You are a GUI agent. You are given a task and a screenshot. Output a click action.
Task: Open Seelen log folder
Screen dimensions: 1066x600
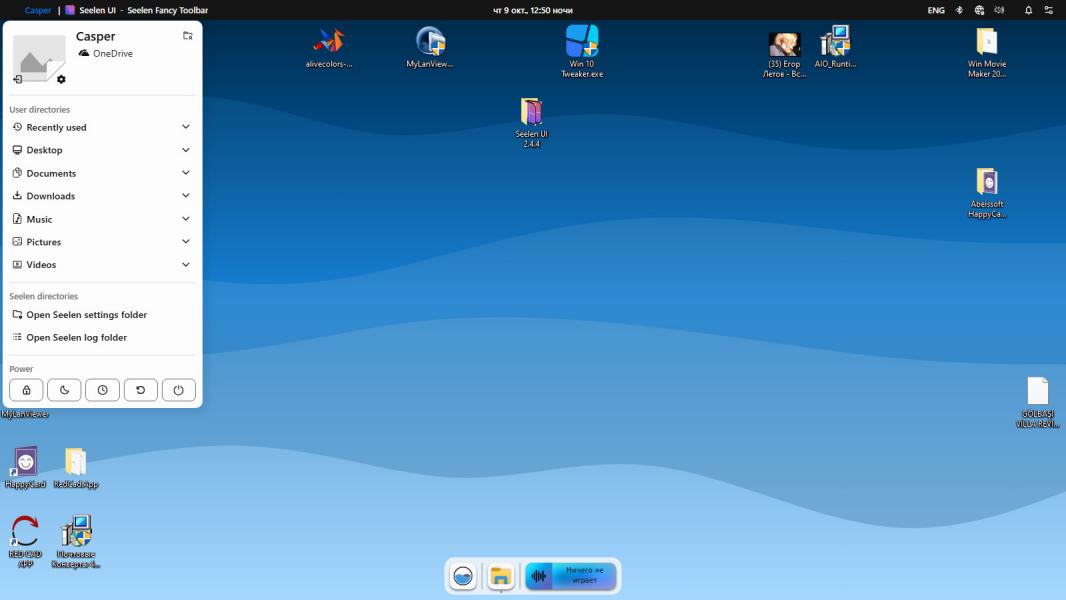click(76, 338)
